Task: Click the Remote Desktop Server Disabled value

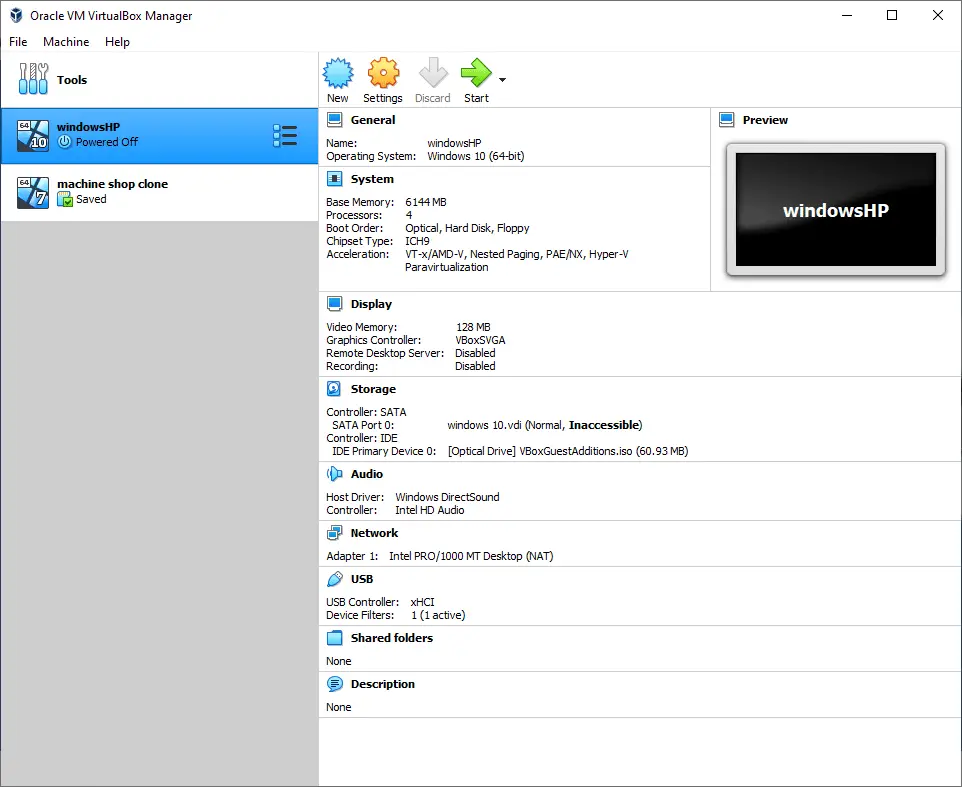Action: (x=475, y=353)
